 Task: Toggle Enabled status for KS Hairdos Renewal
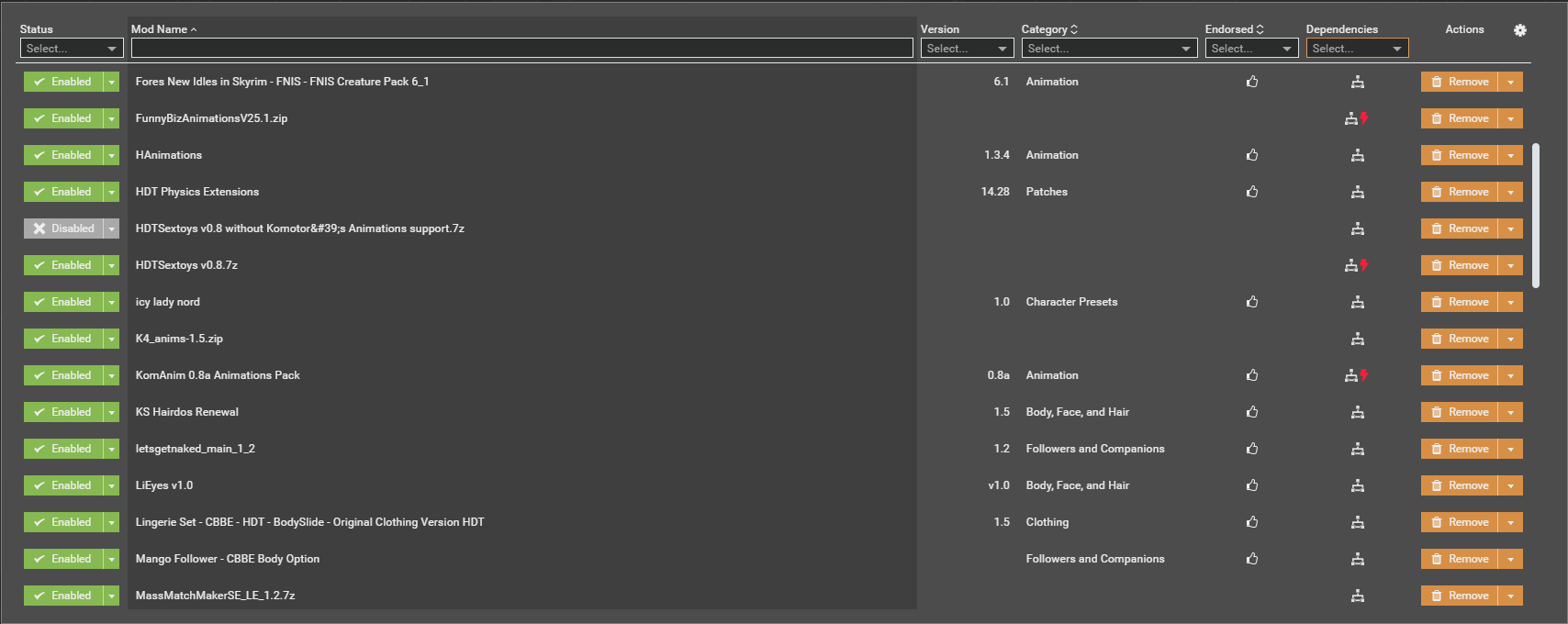pos(62,412)
